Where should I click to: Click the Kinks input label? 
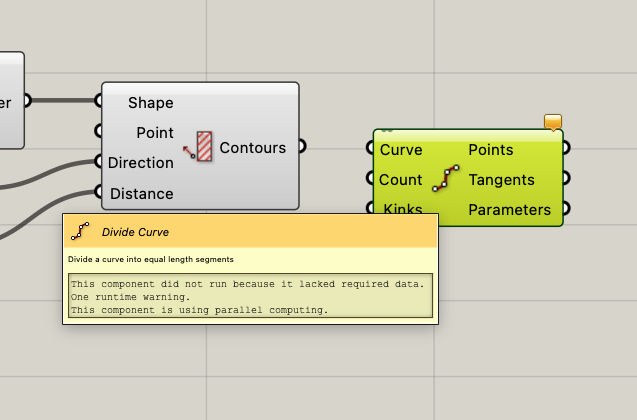401,209
